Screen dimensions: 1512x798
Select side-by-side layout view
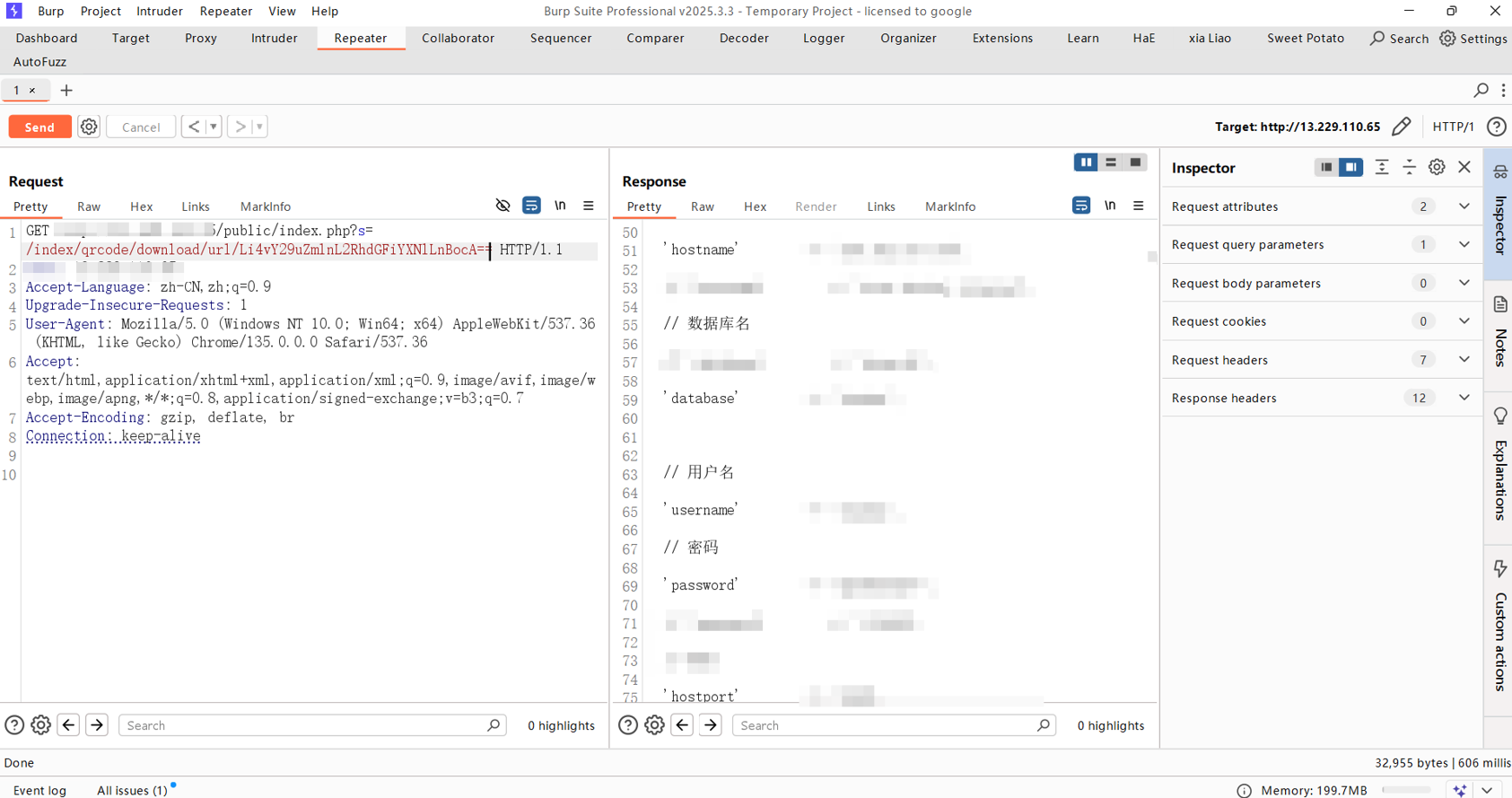(x=1086, y=162)
